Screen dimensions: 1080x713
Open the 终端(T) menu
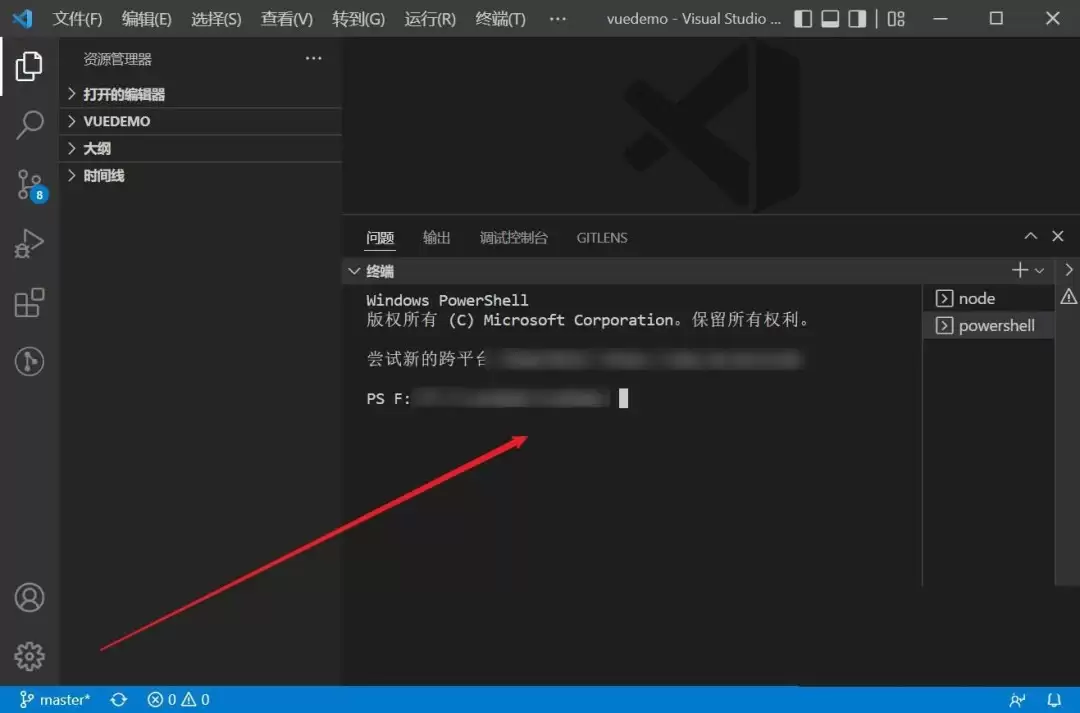point(501,19)
